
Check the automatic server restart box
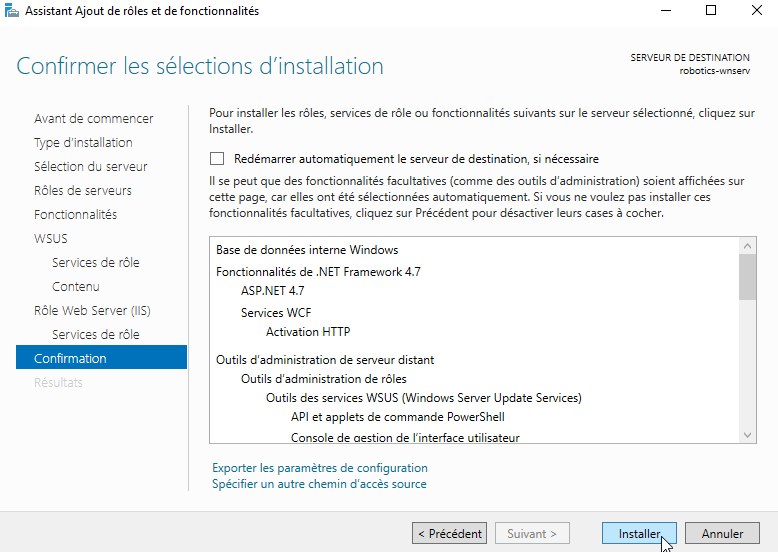(x=217, y=159)
